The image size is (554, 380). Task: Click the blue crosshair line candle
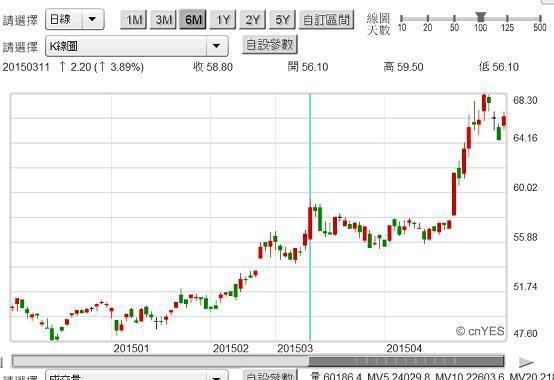point(310,222)
